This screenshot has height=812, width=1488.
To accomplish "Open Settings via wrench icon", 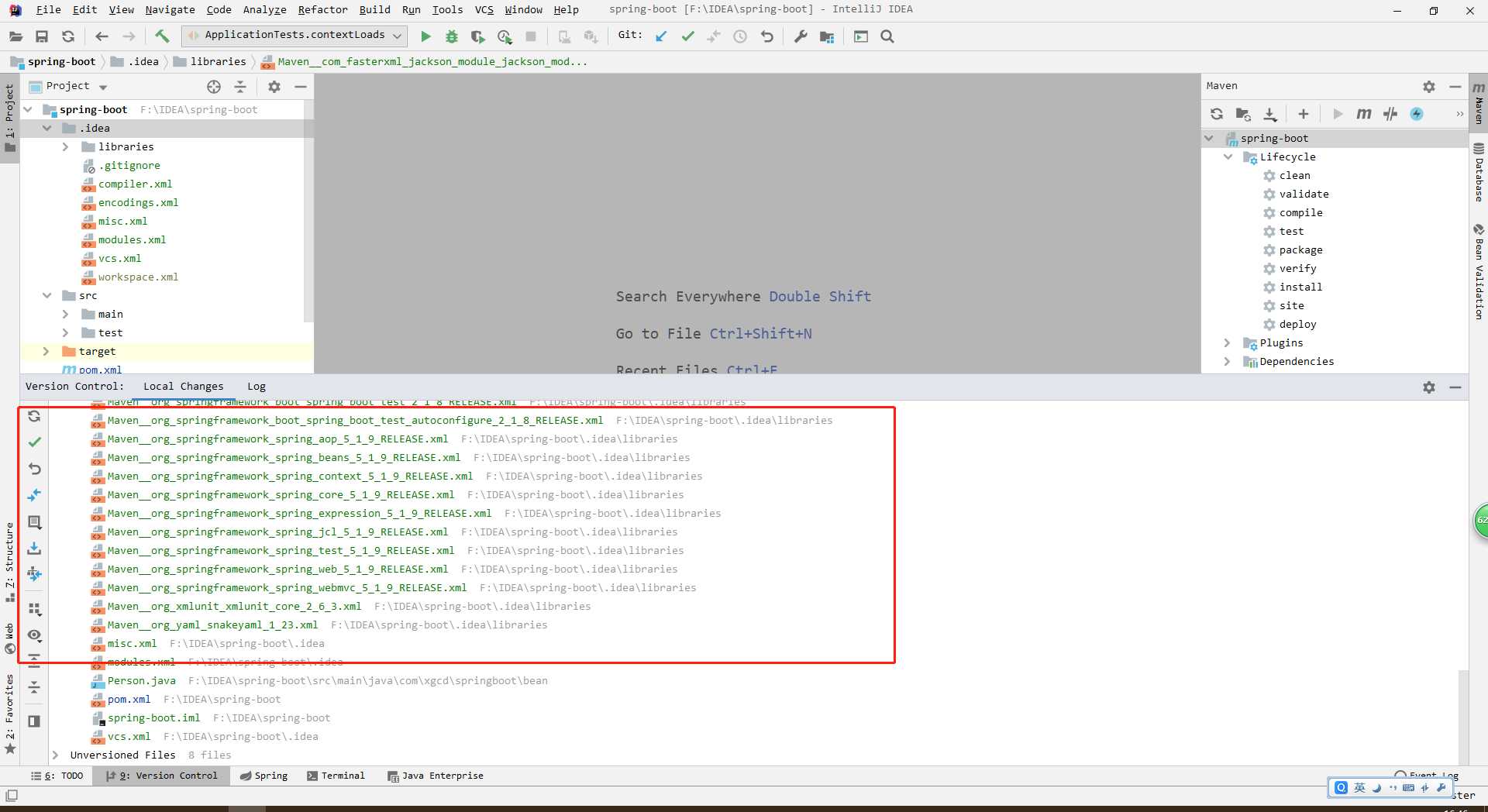I will point(801,36).
